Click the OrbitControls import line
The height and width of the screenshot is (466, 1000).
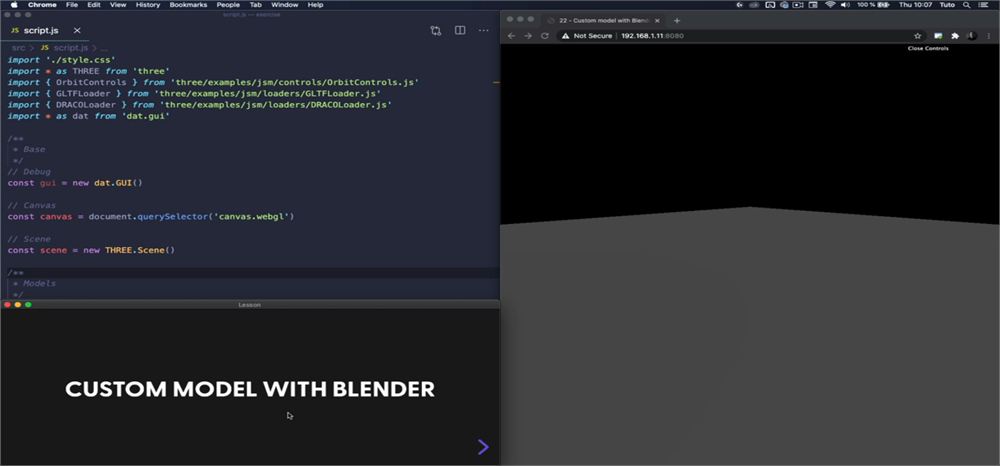[214, 82]
